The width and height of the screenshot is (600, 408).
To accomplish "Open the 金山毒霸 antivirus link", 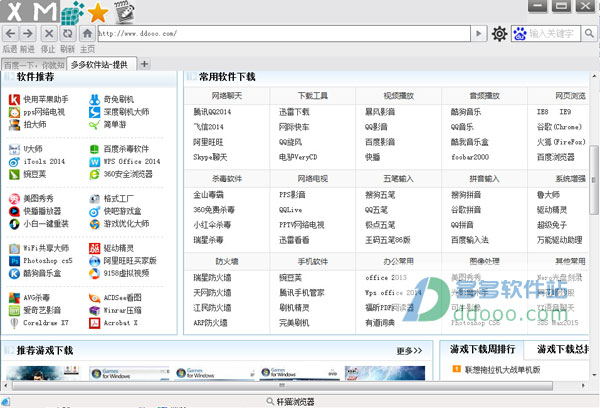I will coord(208,195).
